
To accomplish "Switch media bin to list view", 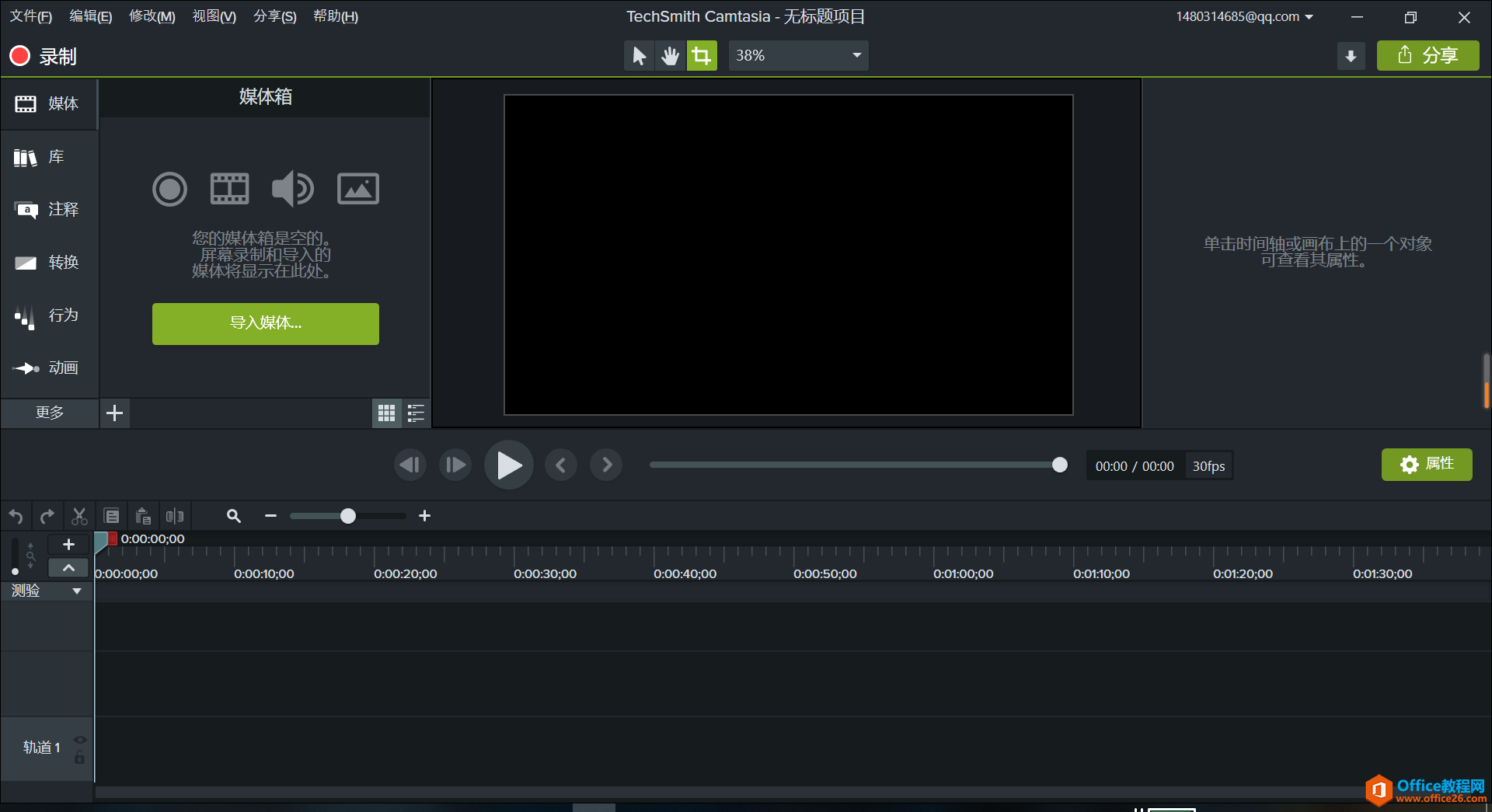I will tap(416, 413).
